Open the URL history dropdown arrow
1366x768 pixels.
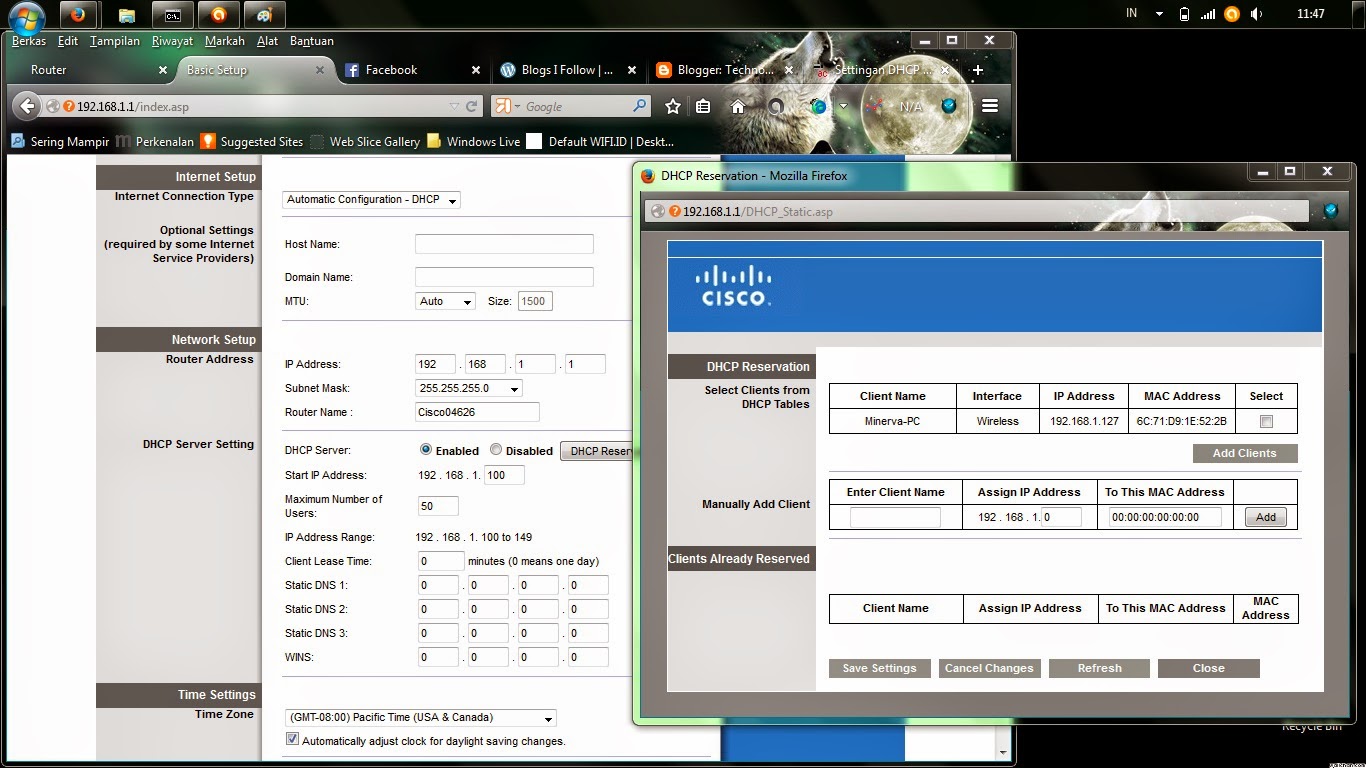click(x=455, y=106)
